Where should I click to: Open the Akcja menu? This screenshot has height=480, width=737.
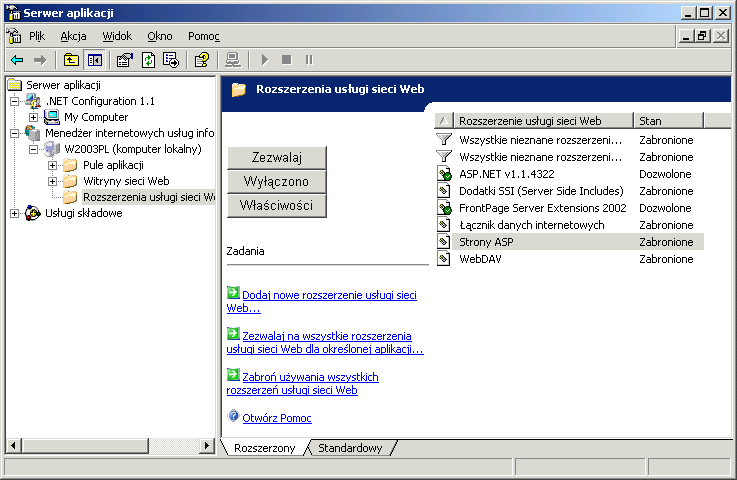click(x=73, y=36)
